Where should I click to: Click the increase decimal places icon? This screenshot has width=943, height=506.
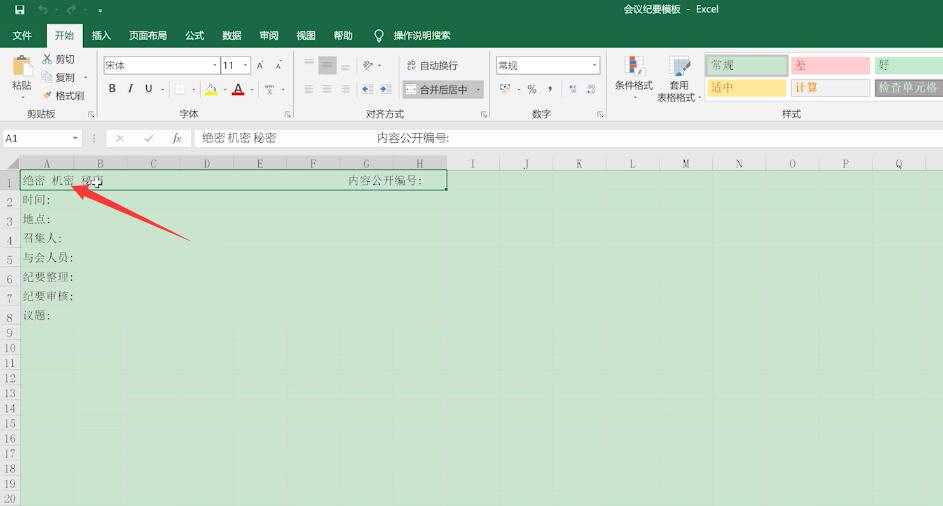573,89
